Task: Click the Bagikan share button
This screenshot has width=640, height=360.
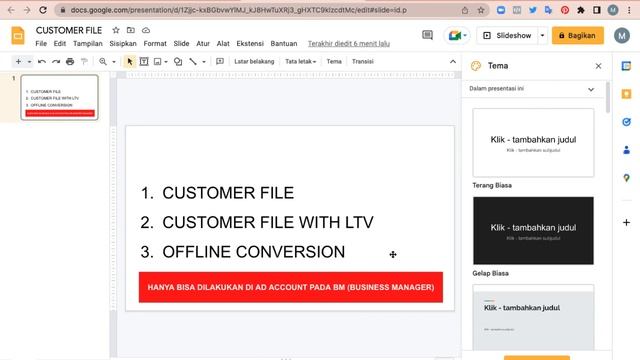Action: pos(578,36)
